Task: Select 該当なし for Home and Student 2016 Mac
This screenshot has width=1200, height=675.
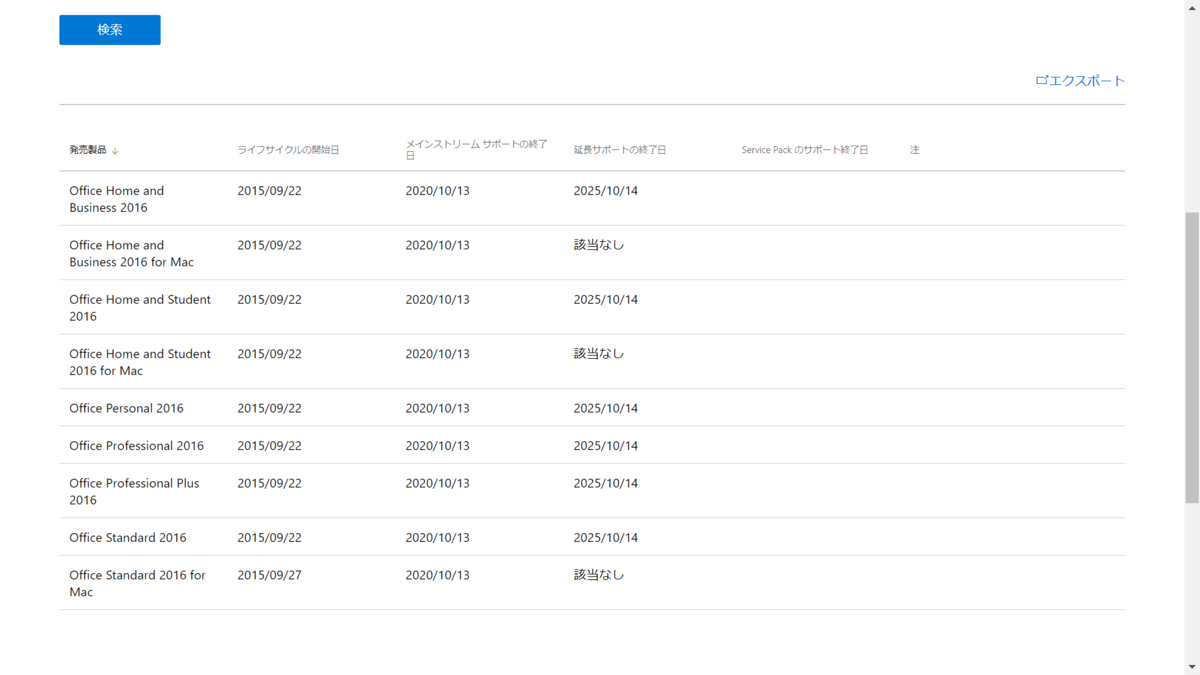Action: click(x=598, y=354)
